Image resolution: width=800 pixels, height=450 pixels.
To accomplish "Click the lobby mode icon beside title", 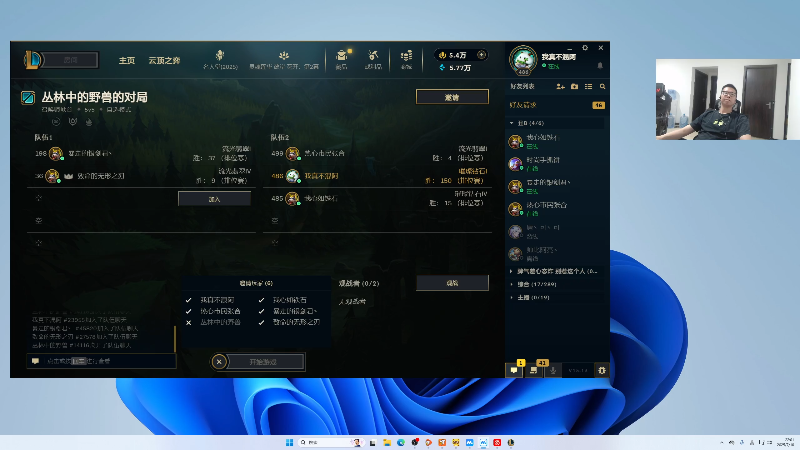I will pyautogui.click(x=28, y=97).
